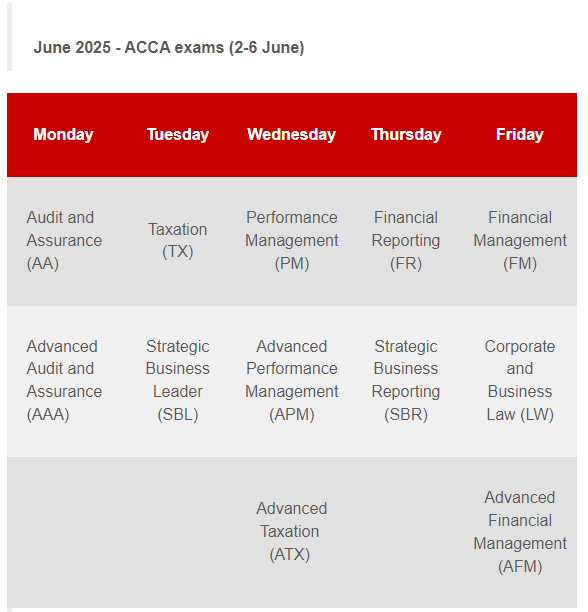The width and height of the screenshot is (588, 612).
Task: Click Strategic Business Reporting (SBR) cell
Action: 406,381
